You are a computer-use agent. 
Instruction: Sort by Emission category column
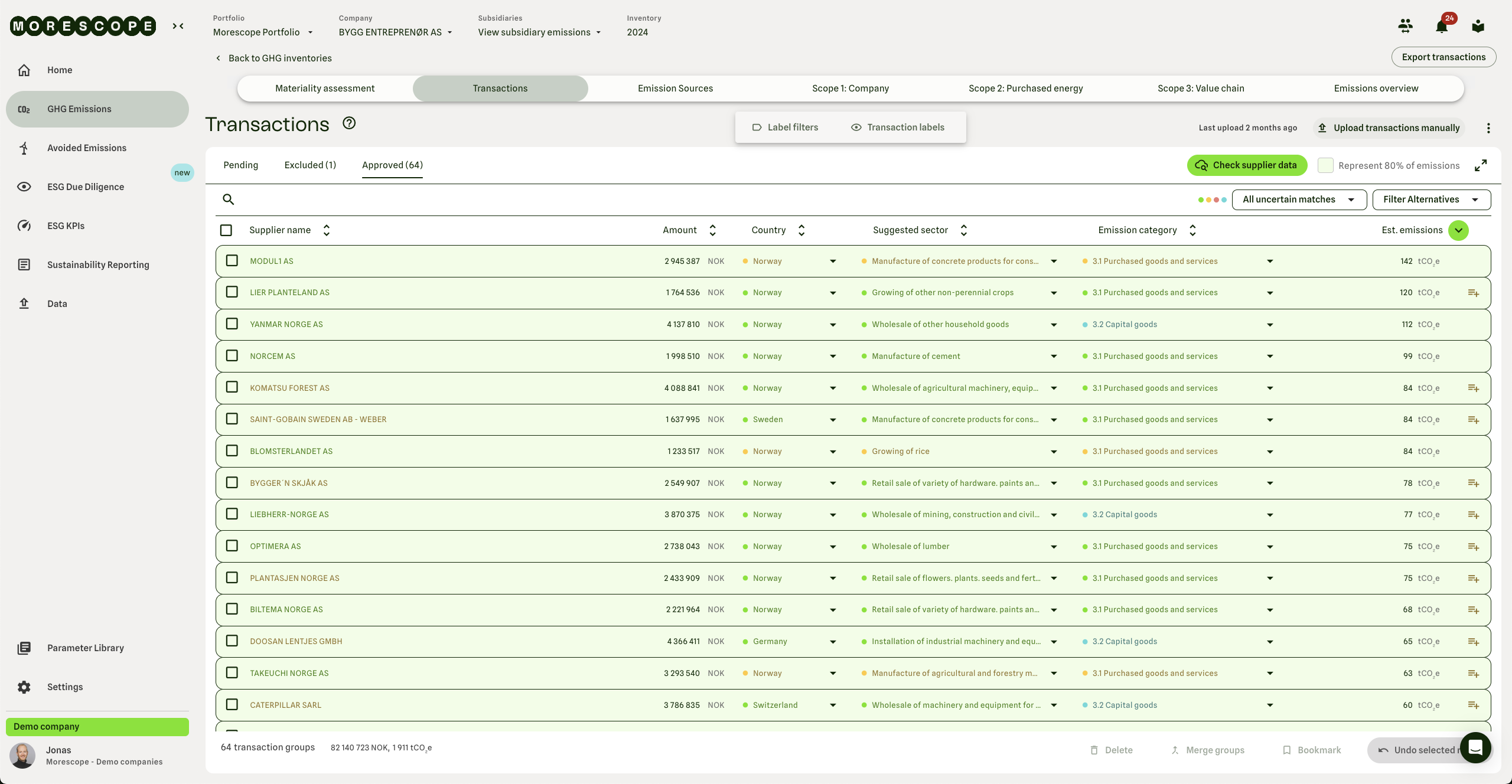click(x=1192, y=230)
